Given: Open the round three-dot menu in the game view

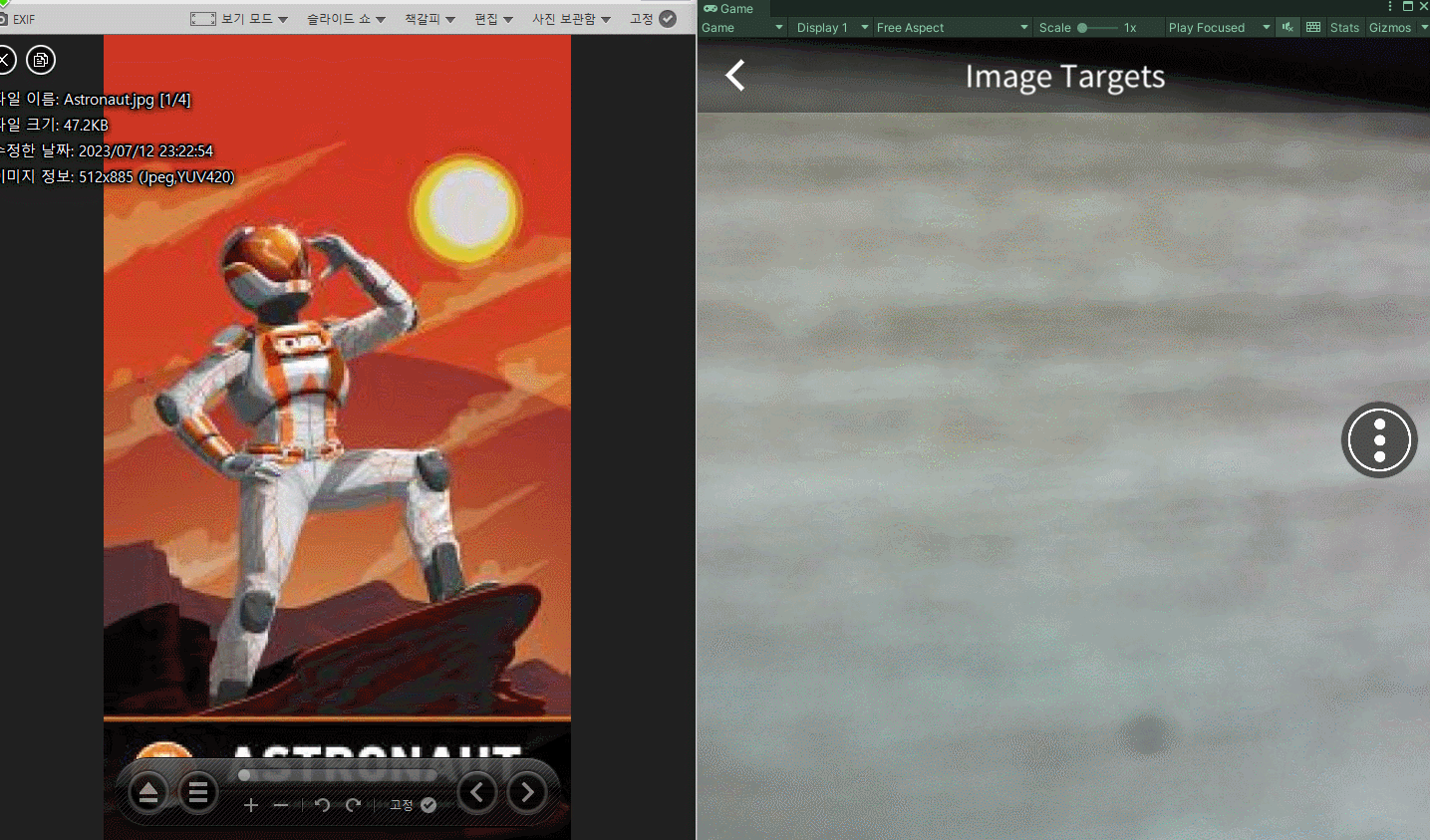Looking at the screenshot, I should tap(1379, 439).
